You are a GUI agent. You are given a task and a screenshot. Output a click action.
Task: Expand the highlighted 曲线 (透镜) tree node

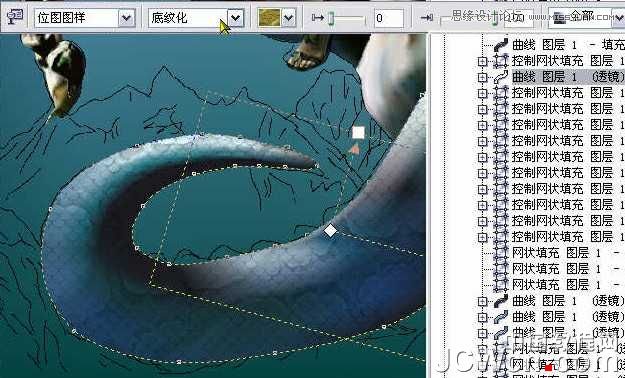click(x=482, y=77)
